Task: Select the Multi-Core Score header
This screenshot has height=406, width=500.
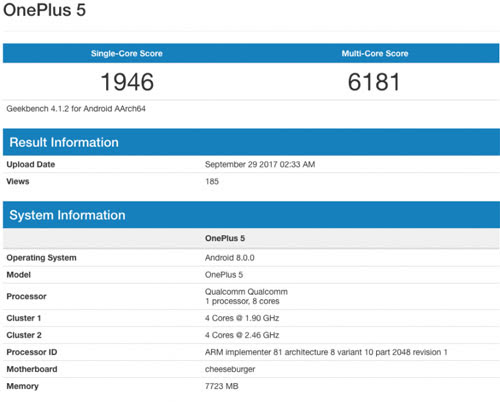Action: point(375,53)
